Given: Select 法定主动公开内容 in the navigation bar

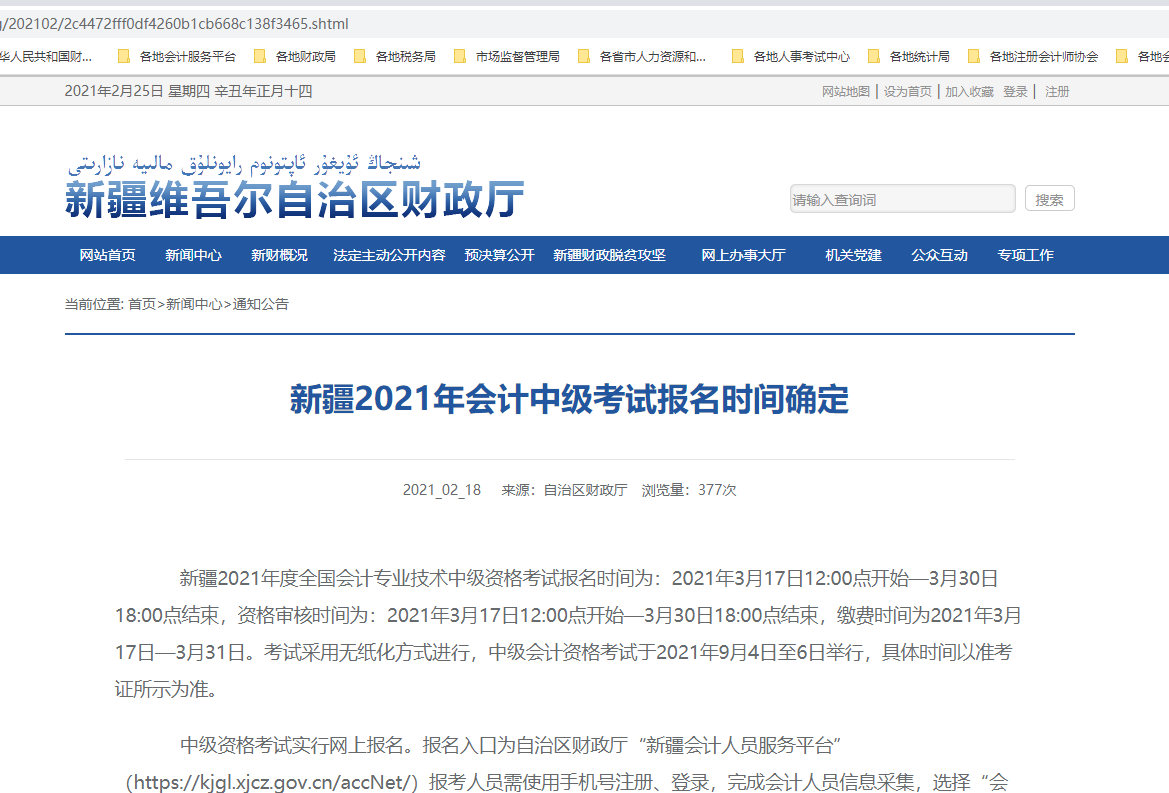Looking at the screenshot, I should (x=389, y=255).
